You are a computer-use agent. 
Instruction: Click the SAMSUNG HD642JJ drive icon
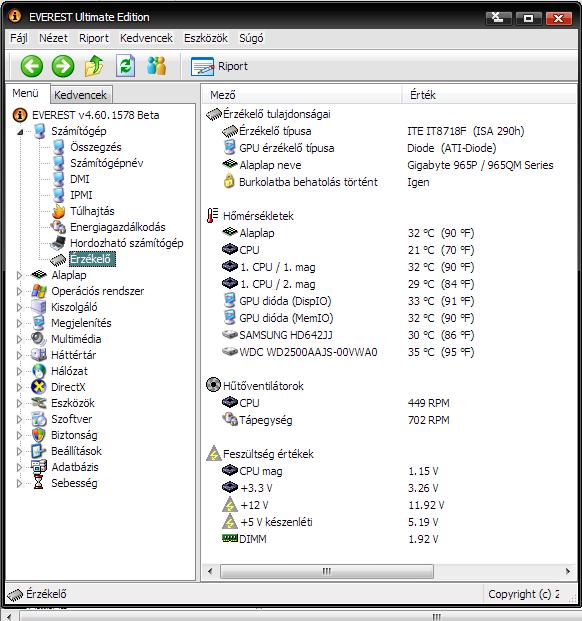[x=230, y=335]
